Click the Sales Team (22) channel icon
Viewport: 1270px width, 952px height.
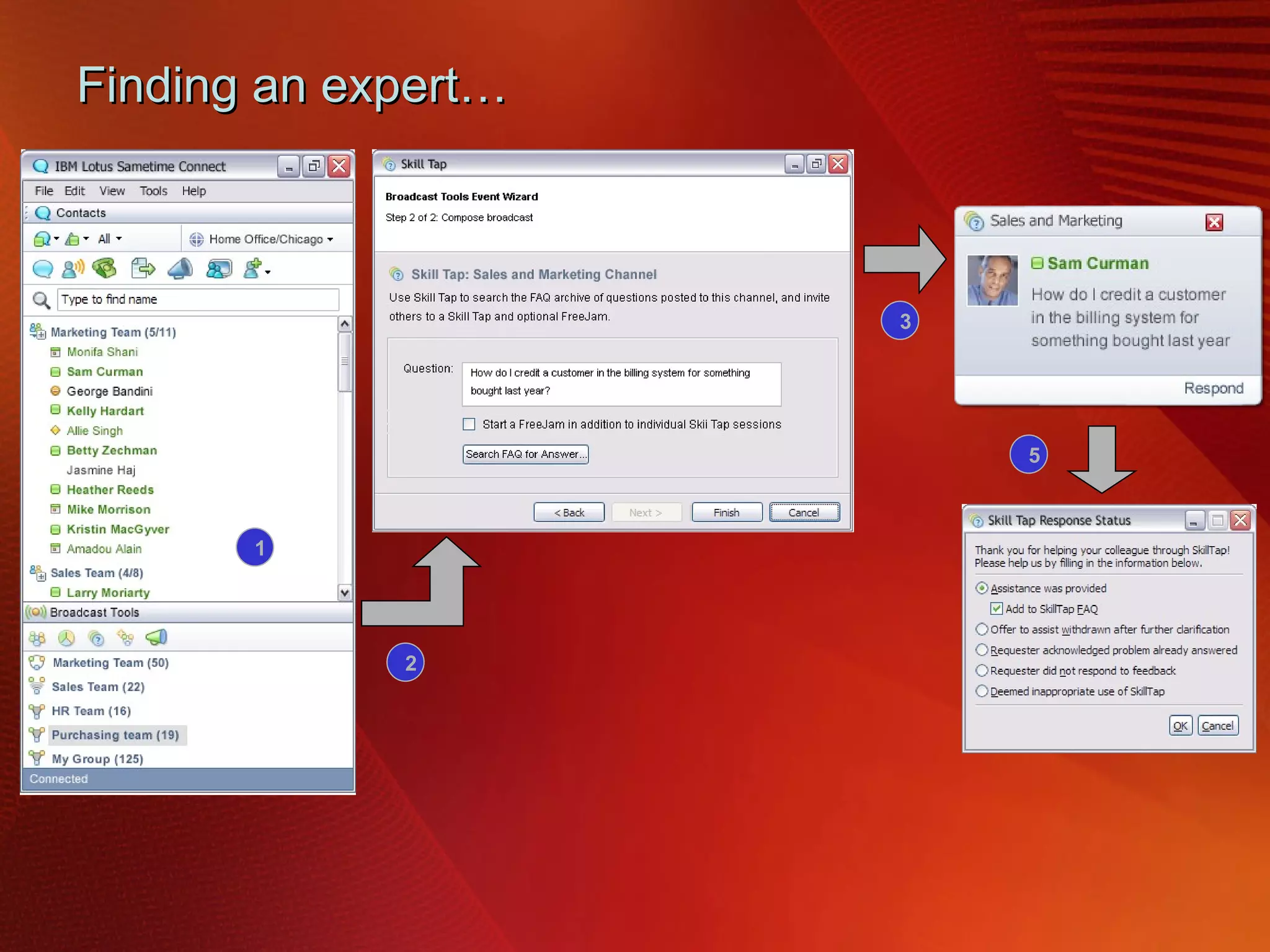point(37,686)
